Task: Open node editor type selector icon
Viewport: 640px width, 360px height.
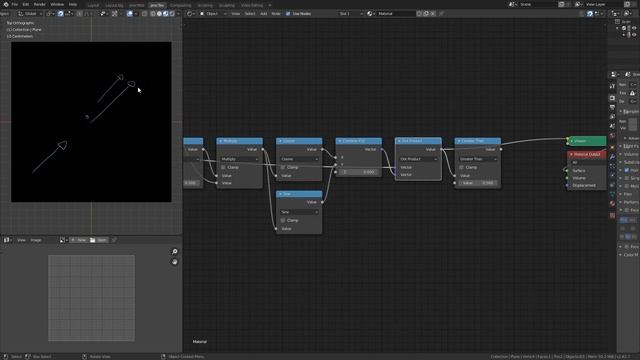Action: 191,13
